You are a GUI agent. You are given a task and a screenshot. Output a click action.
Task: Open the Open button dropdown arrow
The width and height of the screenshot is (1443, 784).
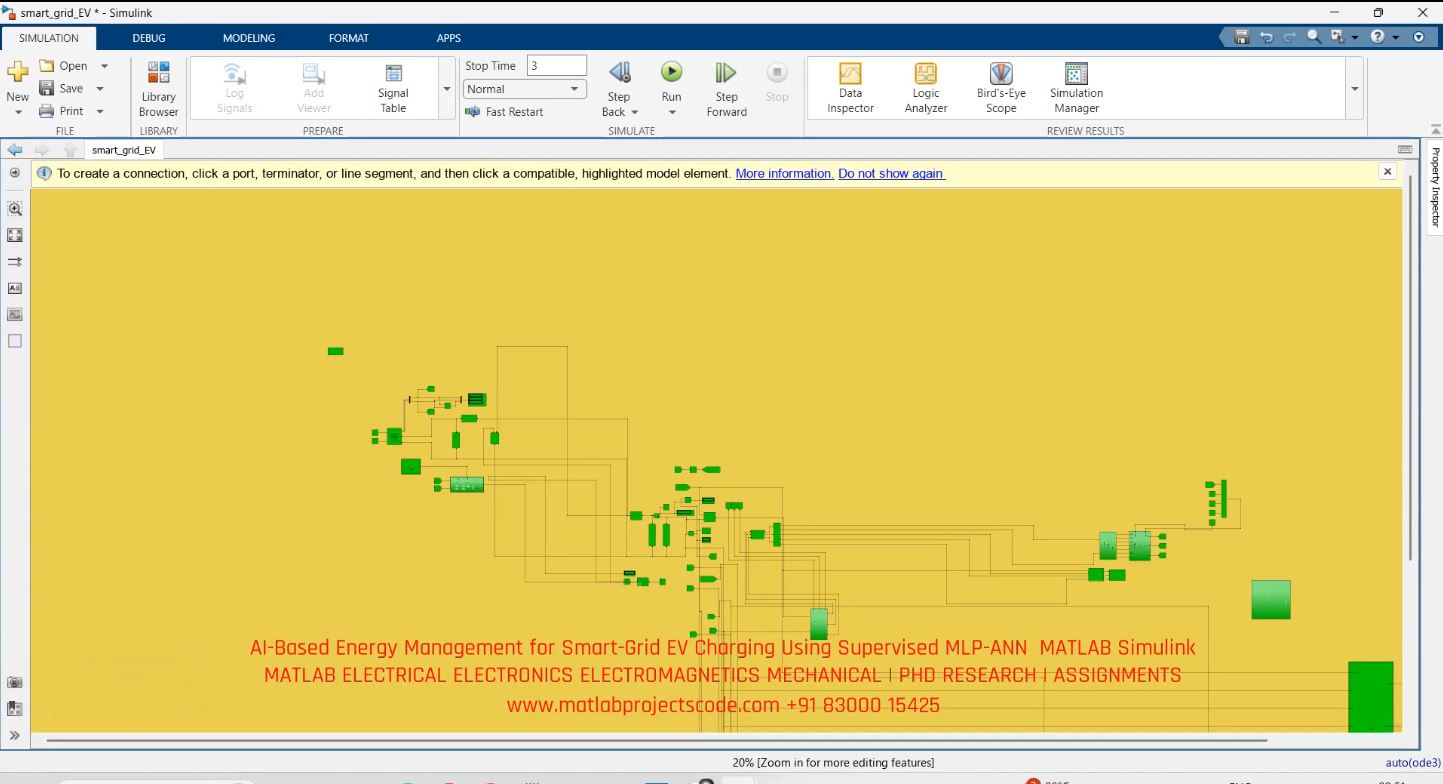[x=104, y=66]
